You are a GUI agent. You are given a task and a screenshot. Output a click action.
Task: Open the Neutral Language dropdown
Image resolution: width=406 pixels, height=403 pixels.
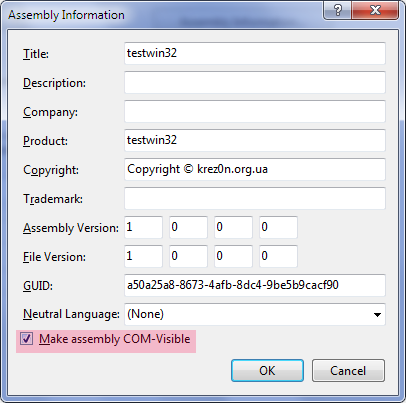pyautogui.click(x=255, y=314)
